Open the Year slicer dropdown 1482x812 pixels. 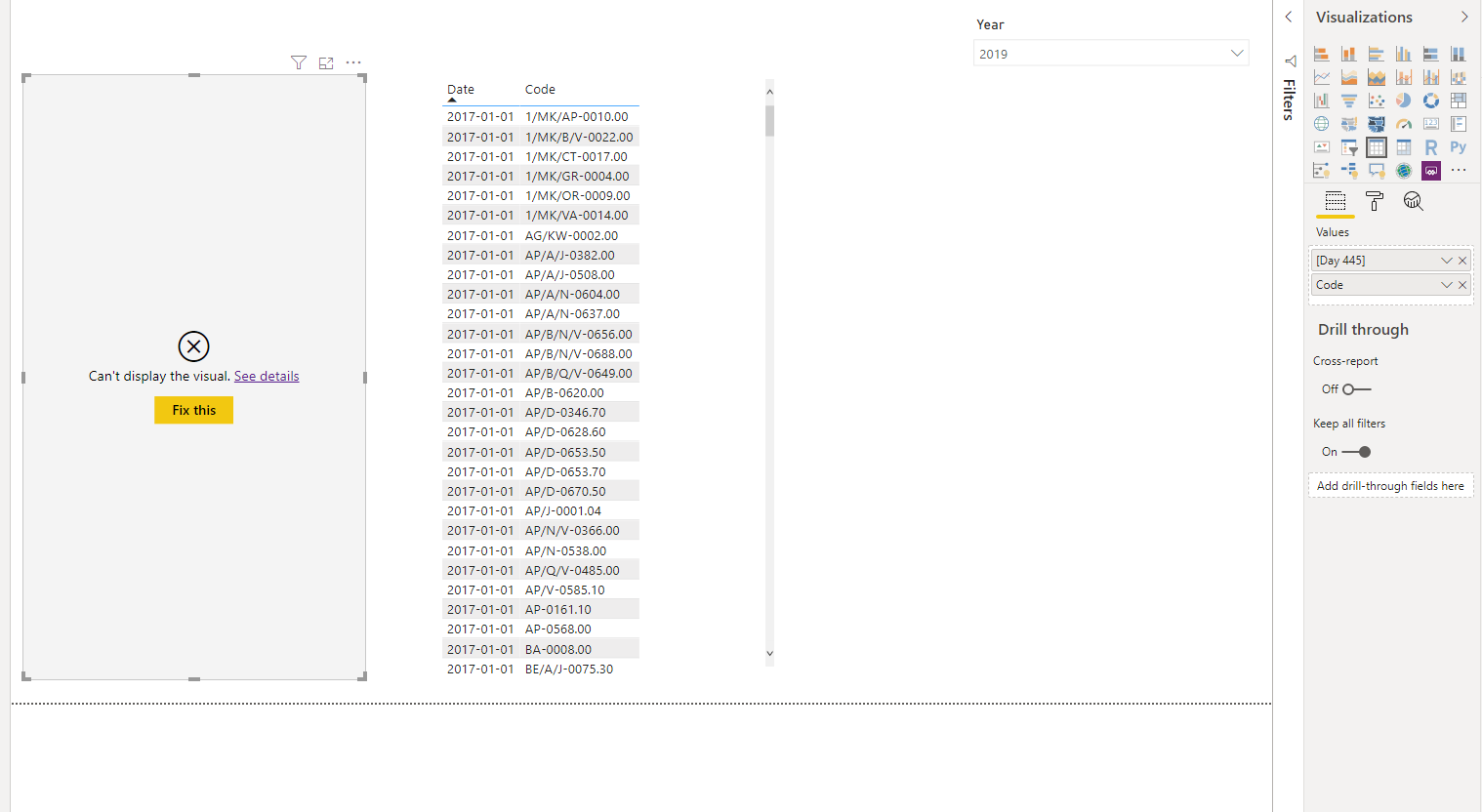click(1237, 54)
